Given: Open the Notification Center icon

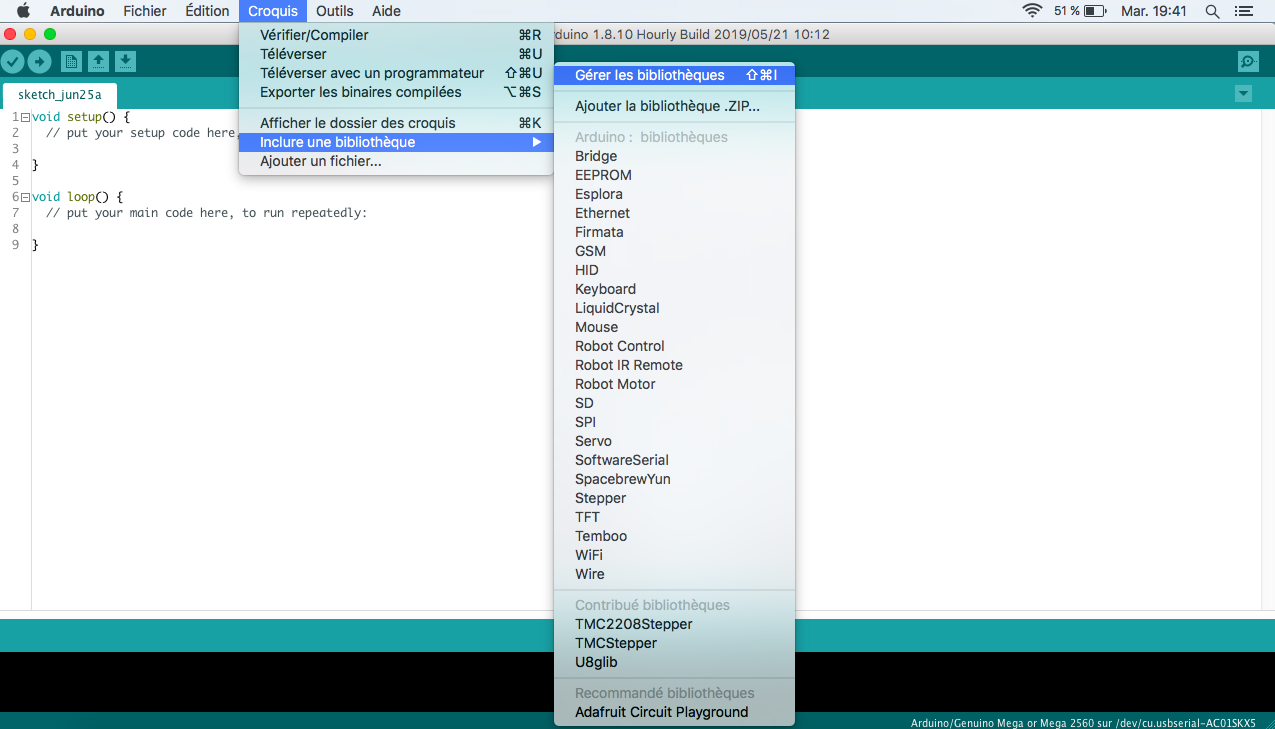Looking at the screenshot, I should [x=1244, y=11].
